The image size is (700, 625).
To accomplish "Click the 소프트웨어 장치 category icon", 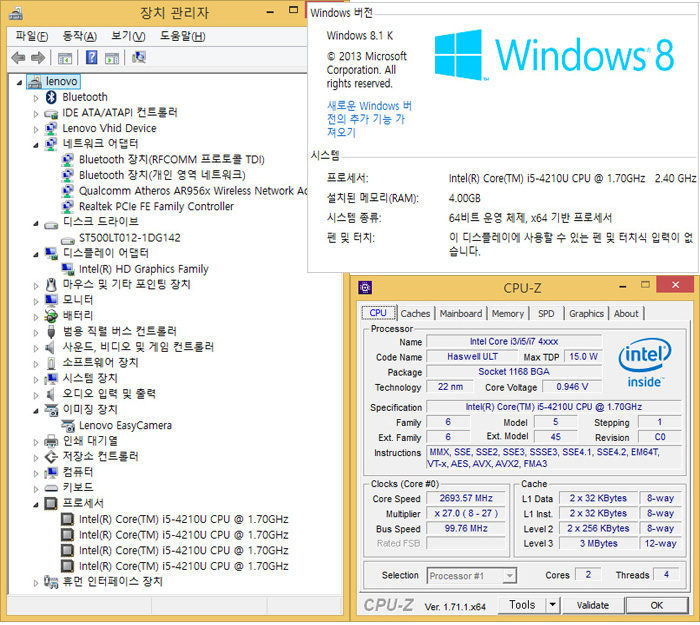I will pos(51,363).
